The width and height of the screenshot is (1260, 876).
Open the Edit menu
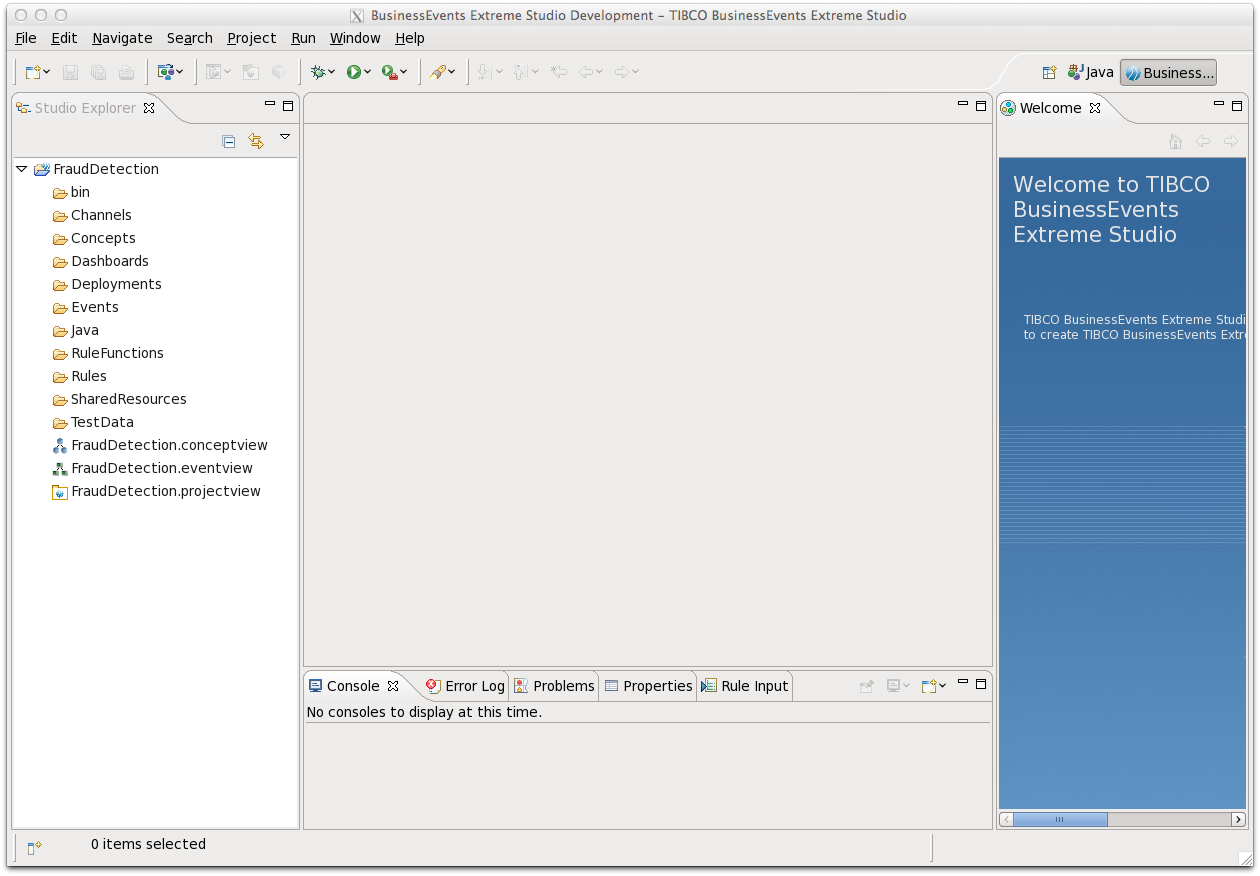click(64, 38)
